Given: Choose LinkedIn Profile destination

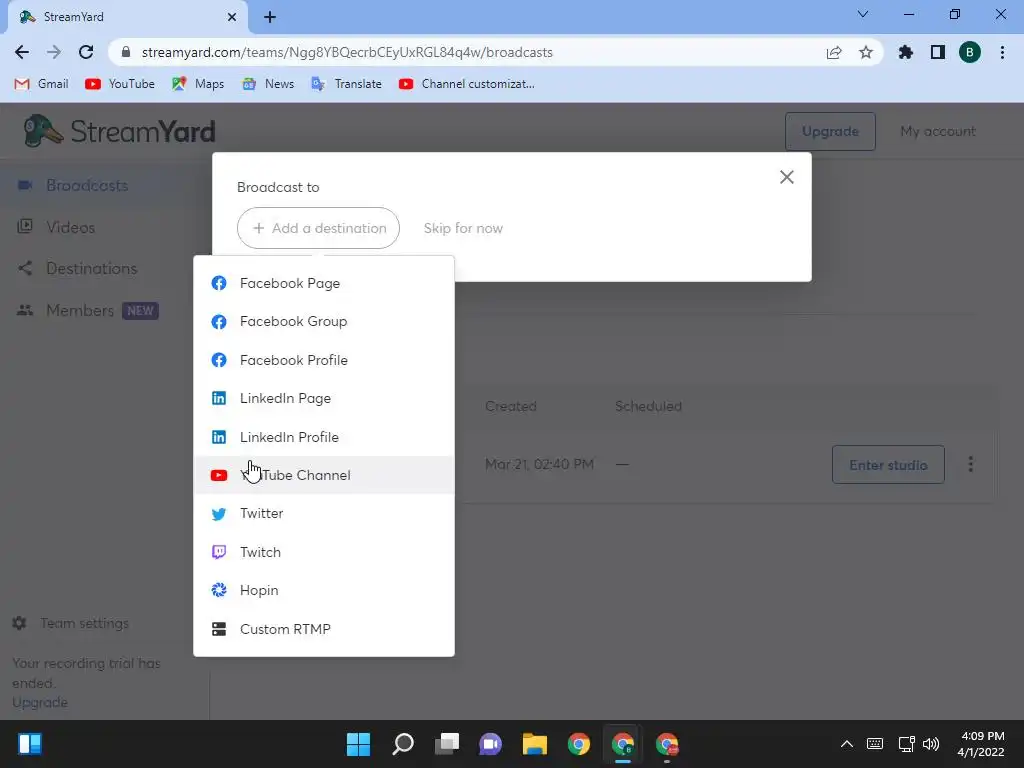Looking at the screenshot, I should 324,437.
